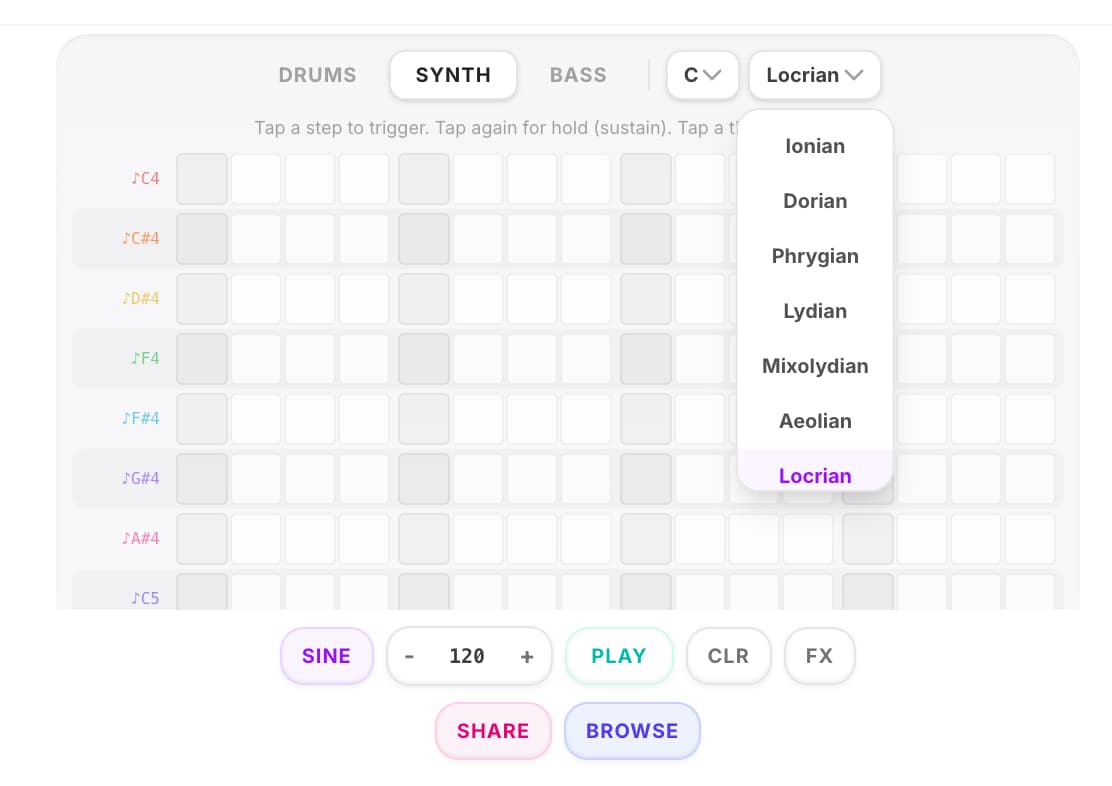
Task: Toggle the SINE waveform button
Action: [x=326, y=656]
